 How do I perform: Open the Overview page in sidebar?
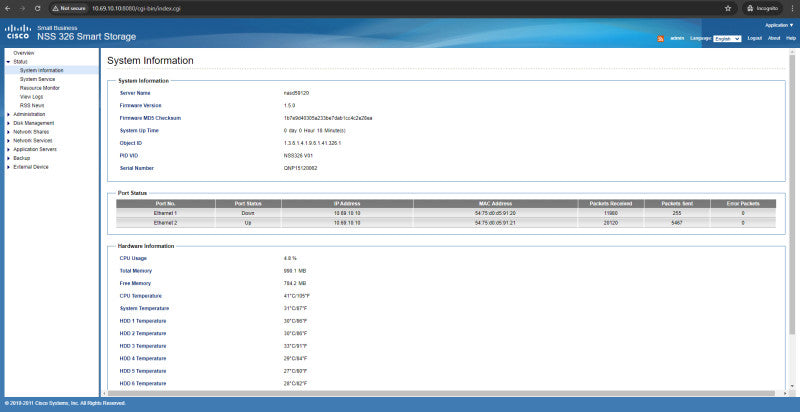(23, 53)
